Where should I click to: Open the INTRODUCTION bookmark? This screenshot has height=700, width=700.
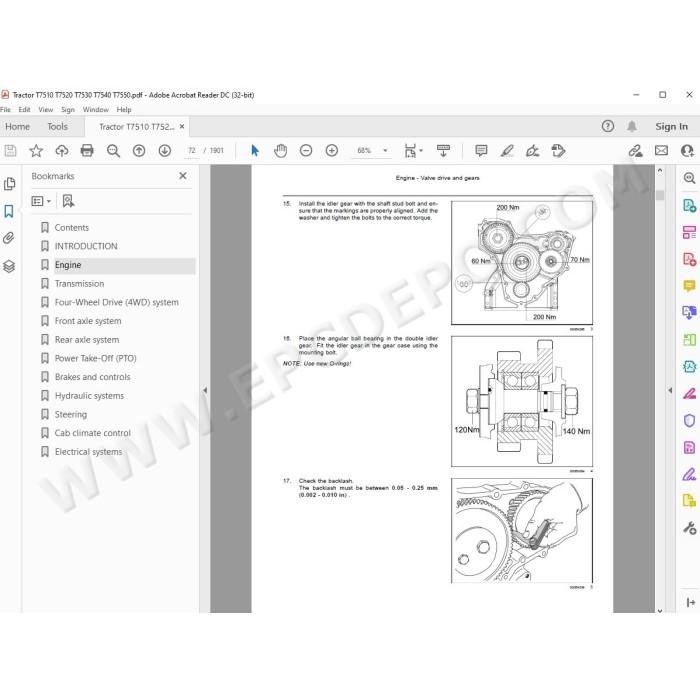86,246
